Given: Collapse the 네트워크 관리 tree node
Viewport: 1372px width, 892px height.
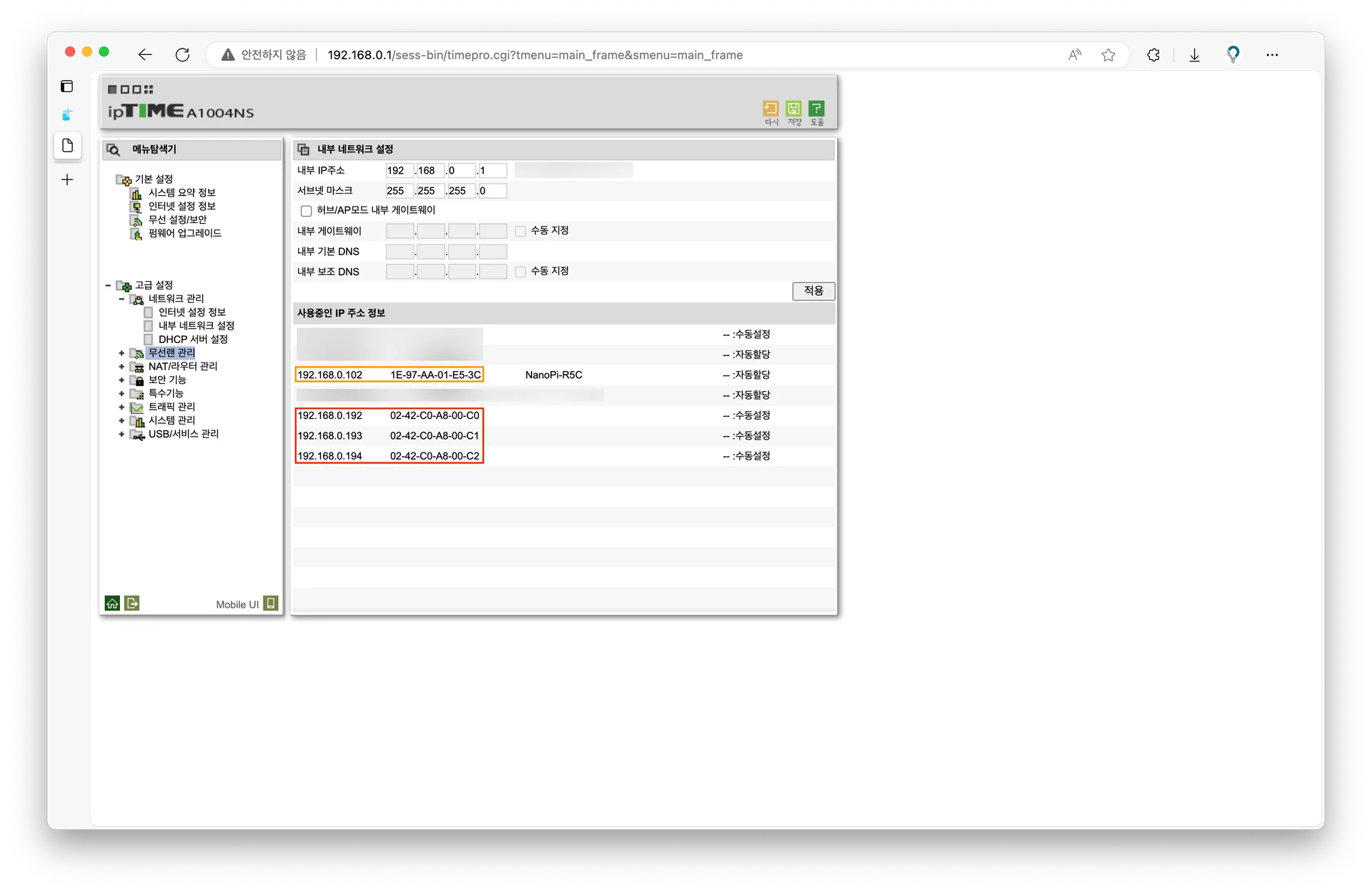Looking at the screenshot, I should click(121, 299).
